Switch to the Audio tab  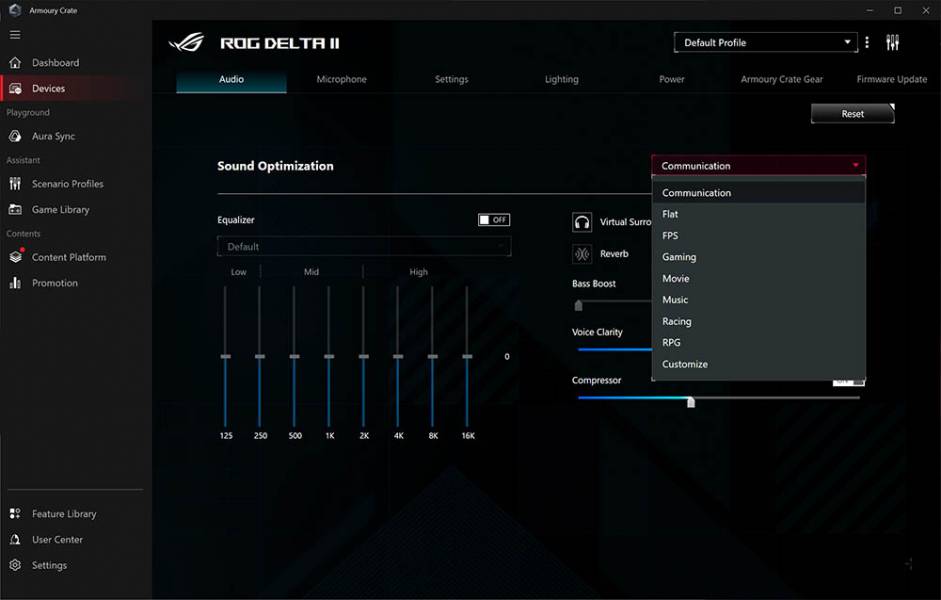[x=231, y=79]
